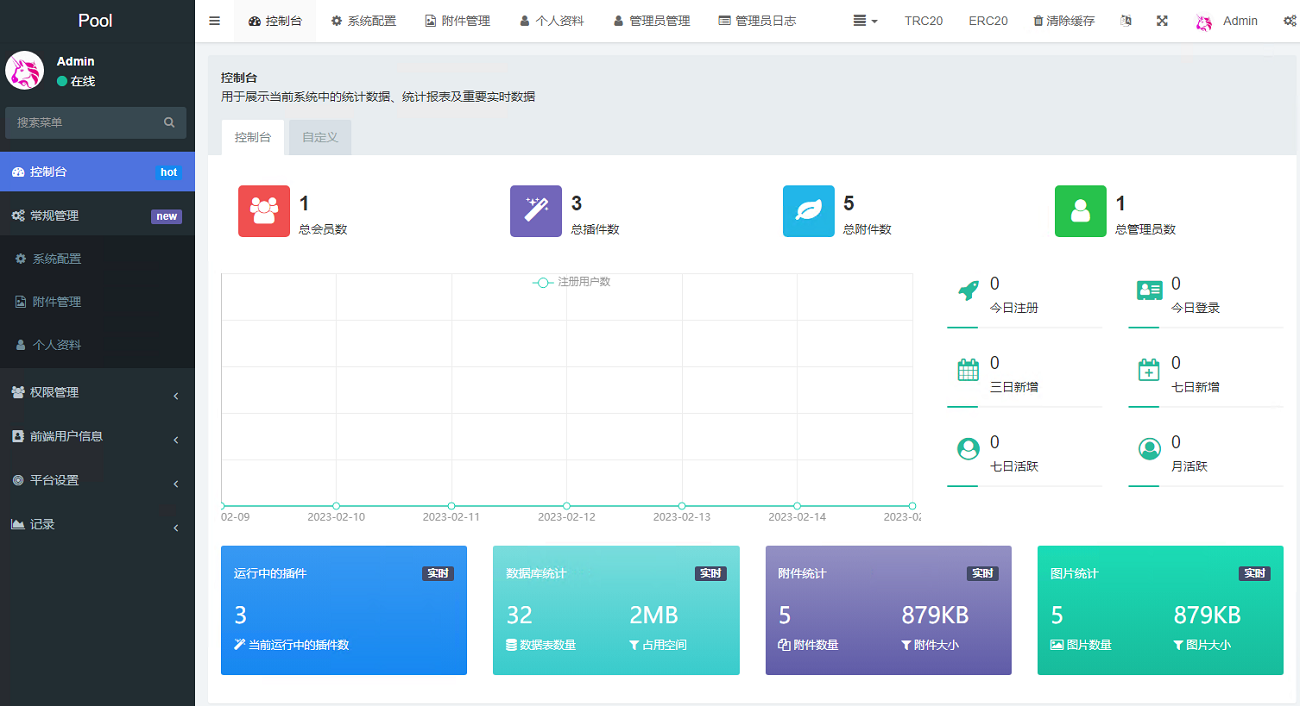The width and height of the screenshot is (1300, 706).
Task: Select 附件管理 in the sidebar
Action: click(57, 302)
